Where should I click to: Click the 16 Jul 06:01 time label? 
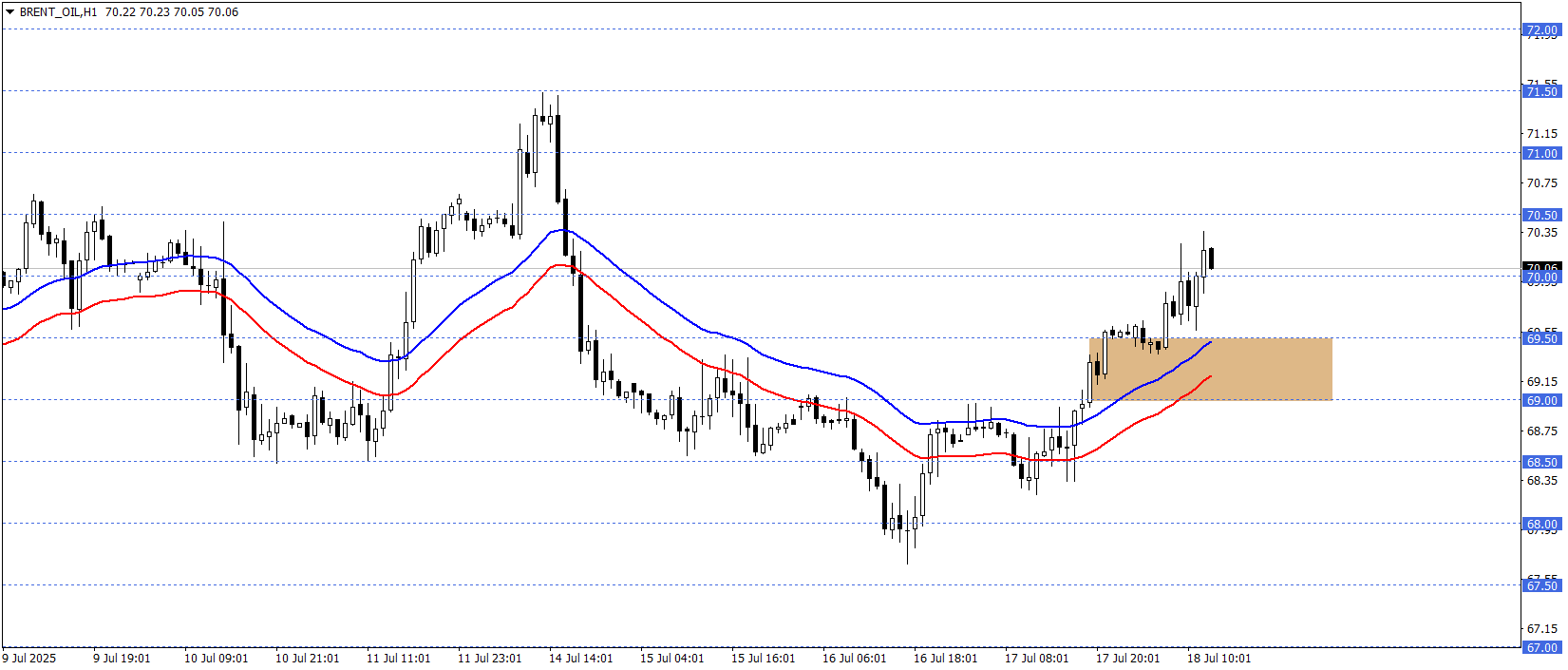tap(855, 658)
